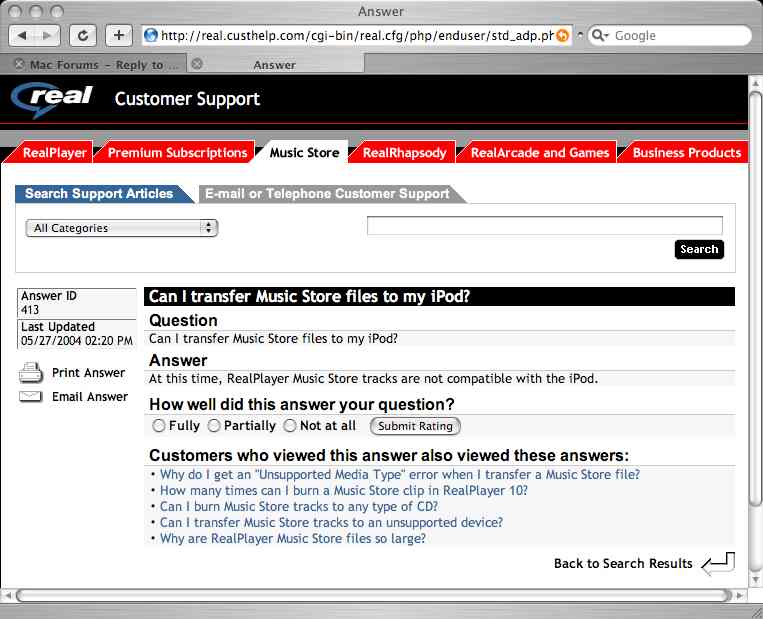Add bookmark with the plus button

[119, 36]
